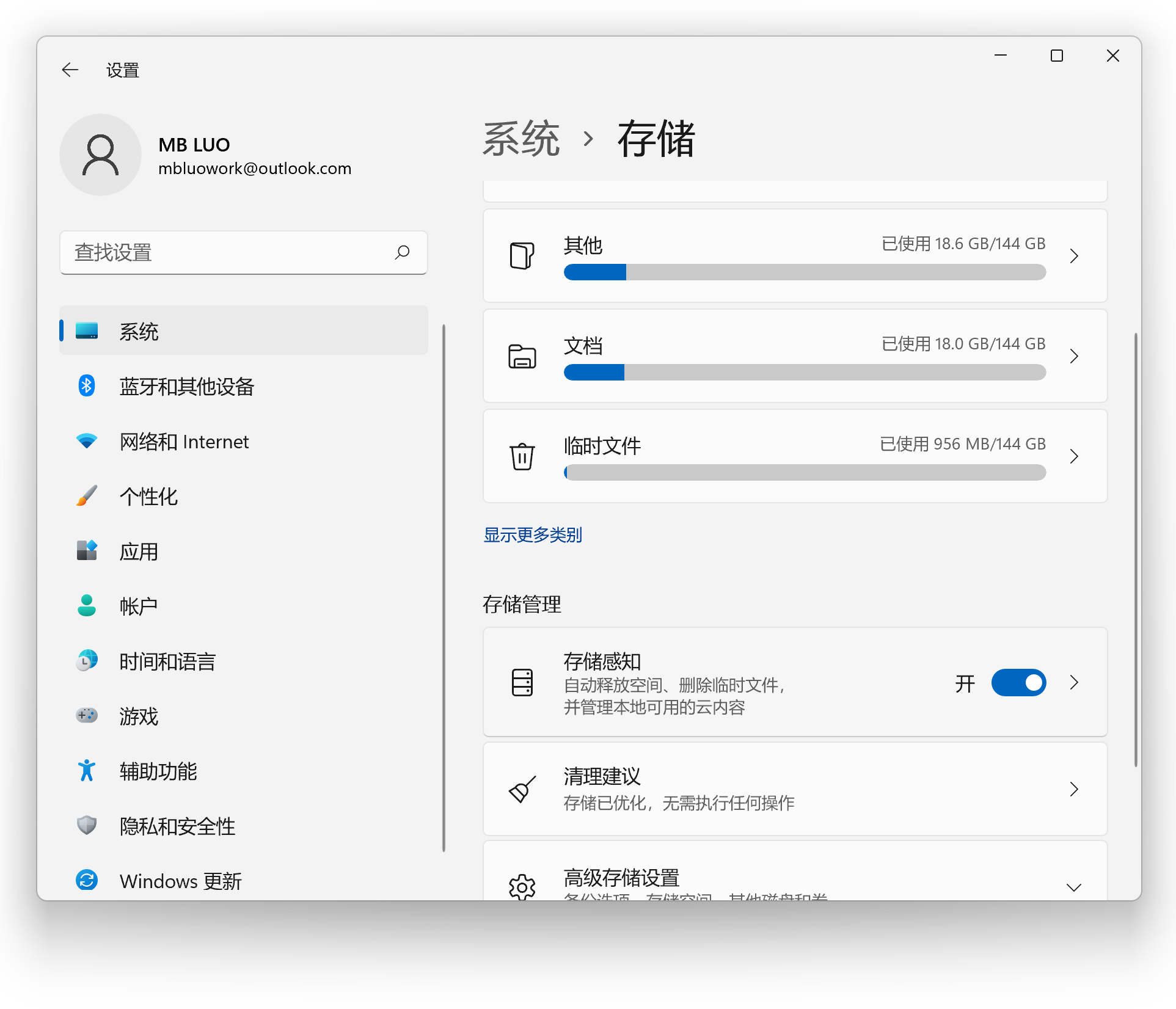1176x1009 pixels.
Task: Click the 帐户 person icon
Action: tap(87, 605)
